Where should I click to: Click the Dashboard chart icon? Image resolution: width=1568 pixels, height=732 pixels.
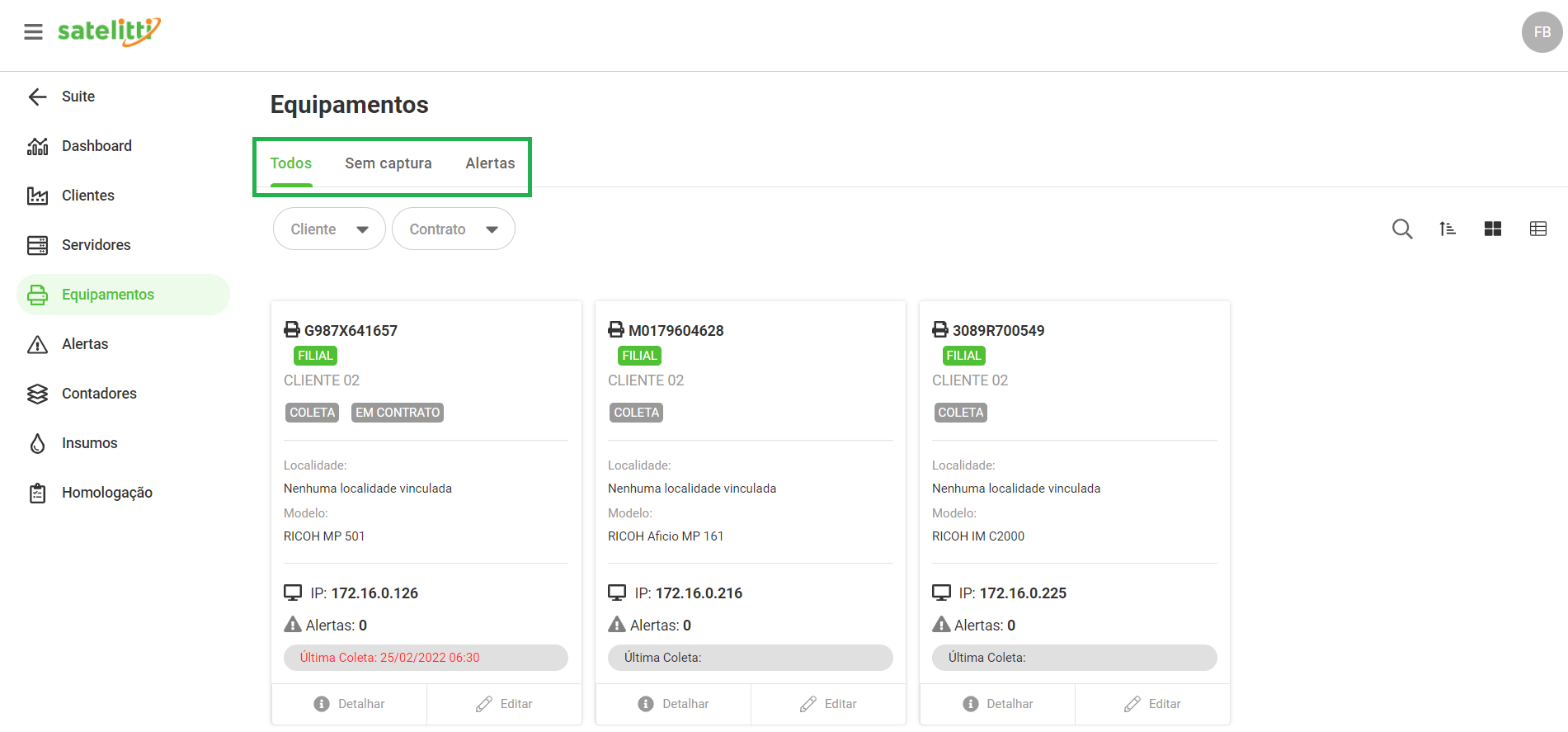coord(37,146)
